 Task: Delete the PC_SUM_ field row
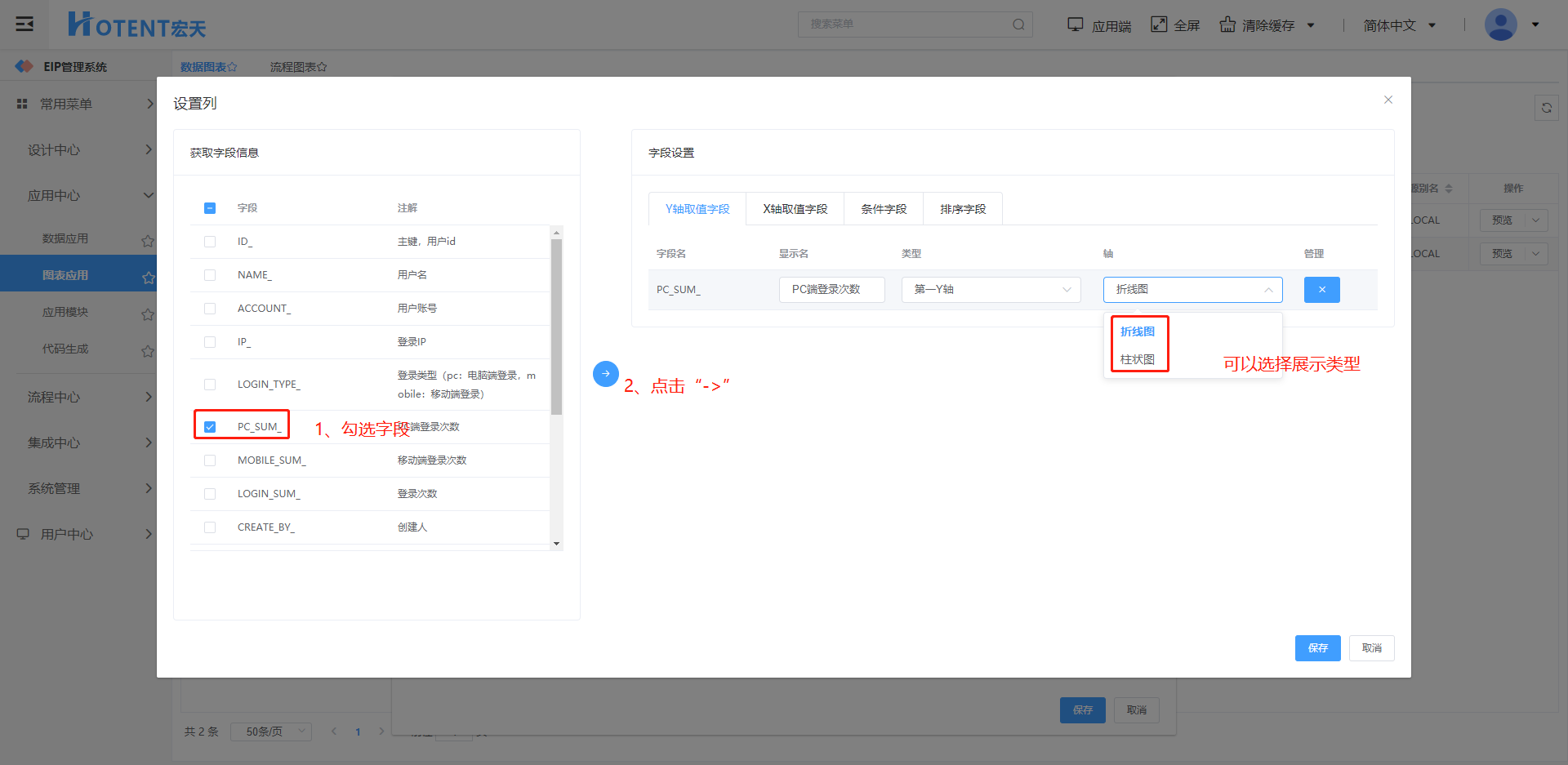coord(1321,290)
